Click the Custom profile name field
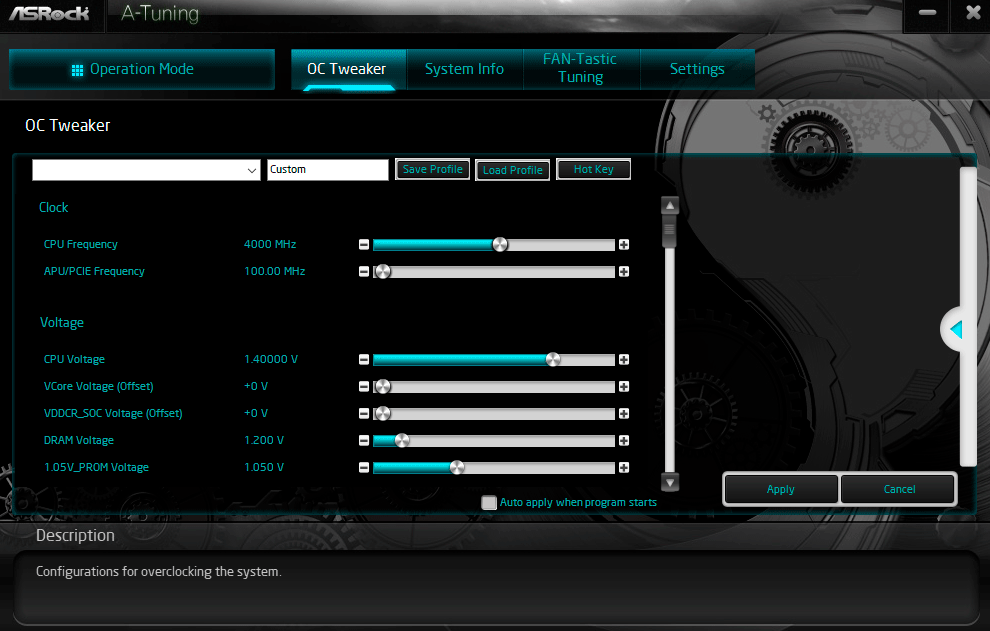The height and width of the screenshot is (631, 990). 327,170
